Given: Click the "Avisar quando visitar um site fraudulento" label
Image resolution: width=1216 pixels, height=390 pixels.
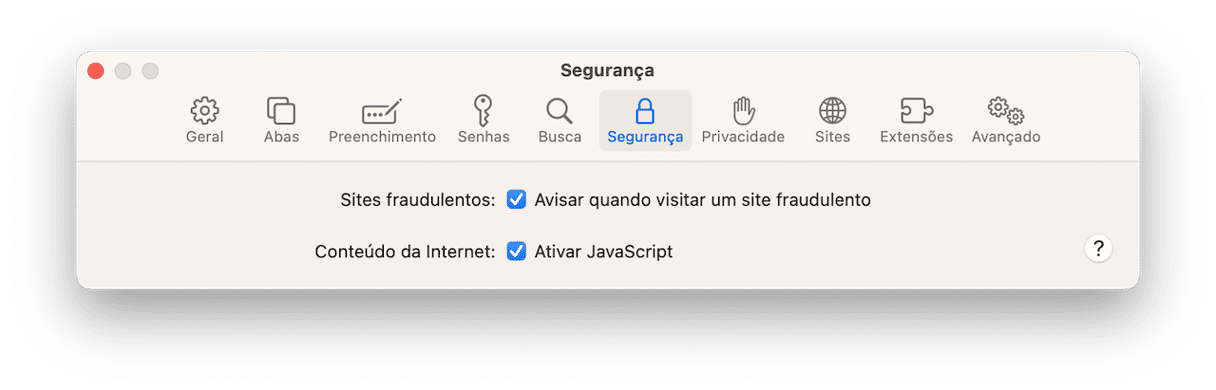Looking at the screenshot, I should (x=702, y=200).
